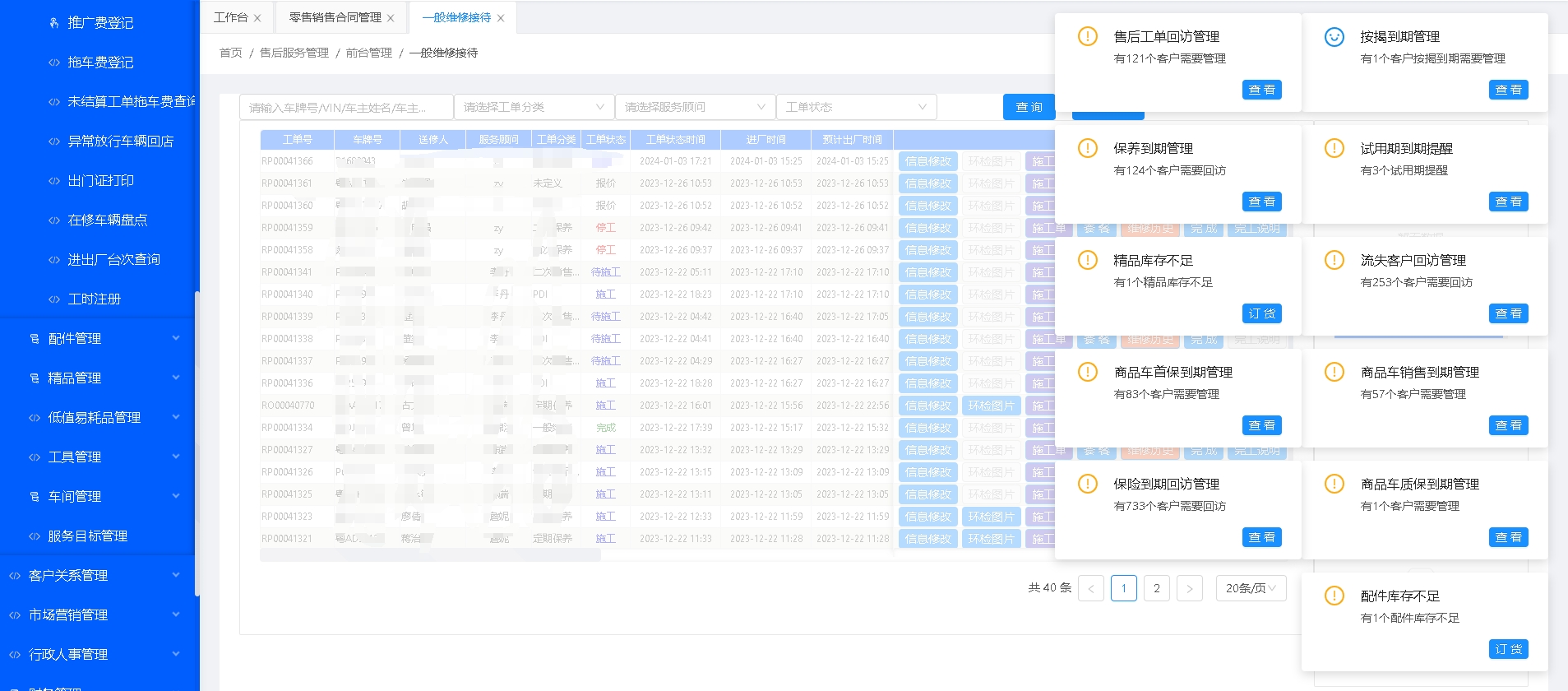Image resolution: width=1568 pixels, height=691 pixels.
Task: Click the code icon beside 在修车辆盘点
Action: 54,220
